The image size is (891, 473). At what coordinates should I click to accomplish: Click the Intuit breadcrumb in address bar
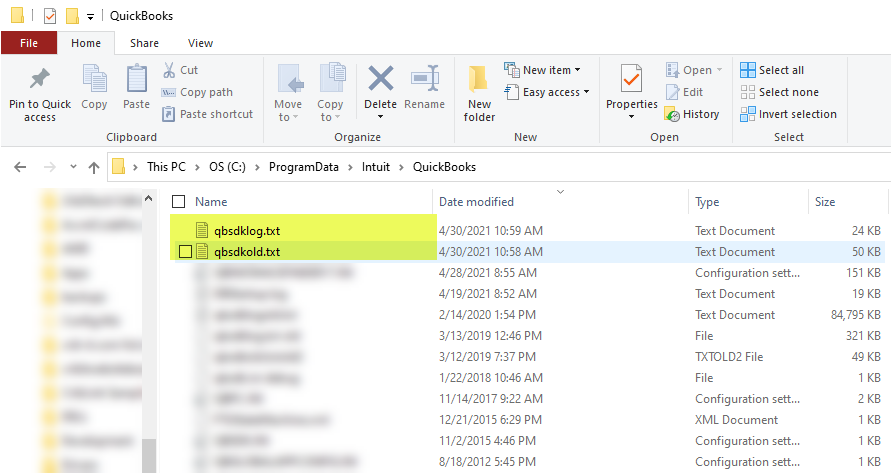[x=376, y=167]
